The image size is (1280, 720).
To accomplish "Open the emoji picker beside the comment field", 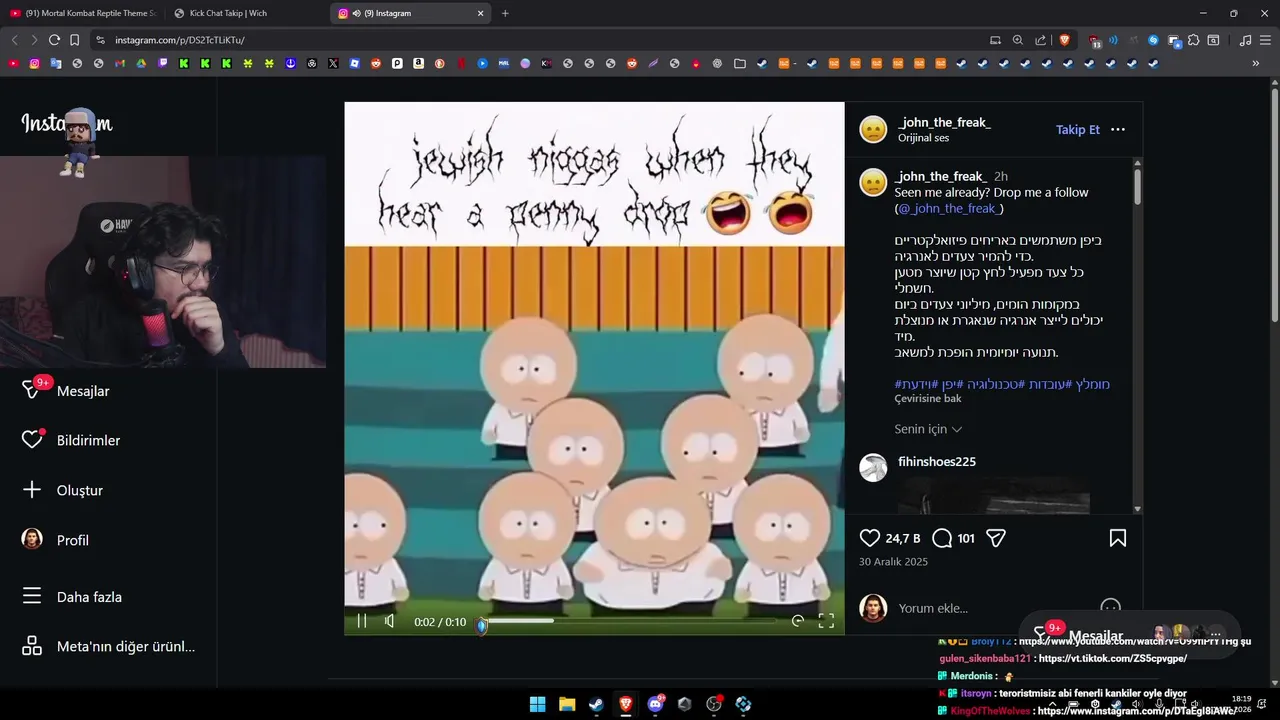I will pyautogui.click(x=1110, y=607).
